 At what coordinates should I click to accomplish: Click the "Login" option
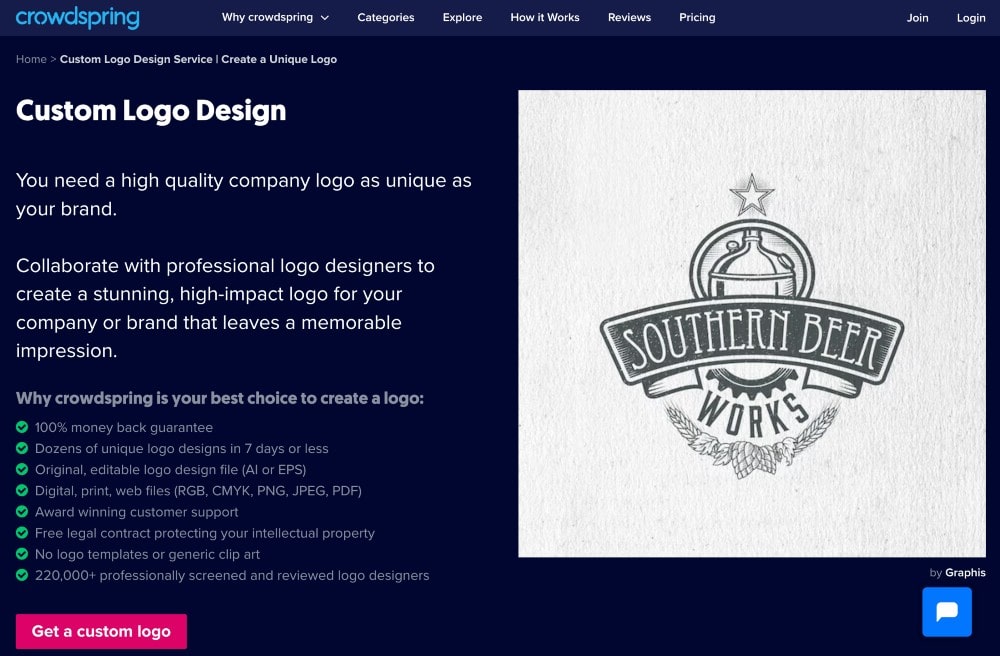pos(970,17)
